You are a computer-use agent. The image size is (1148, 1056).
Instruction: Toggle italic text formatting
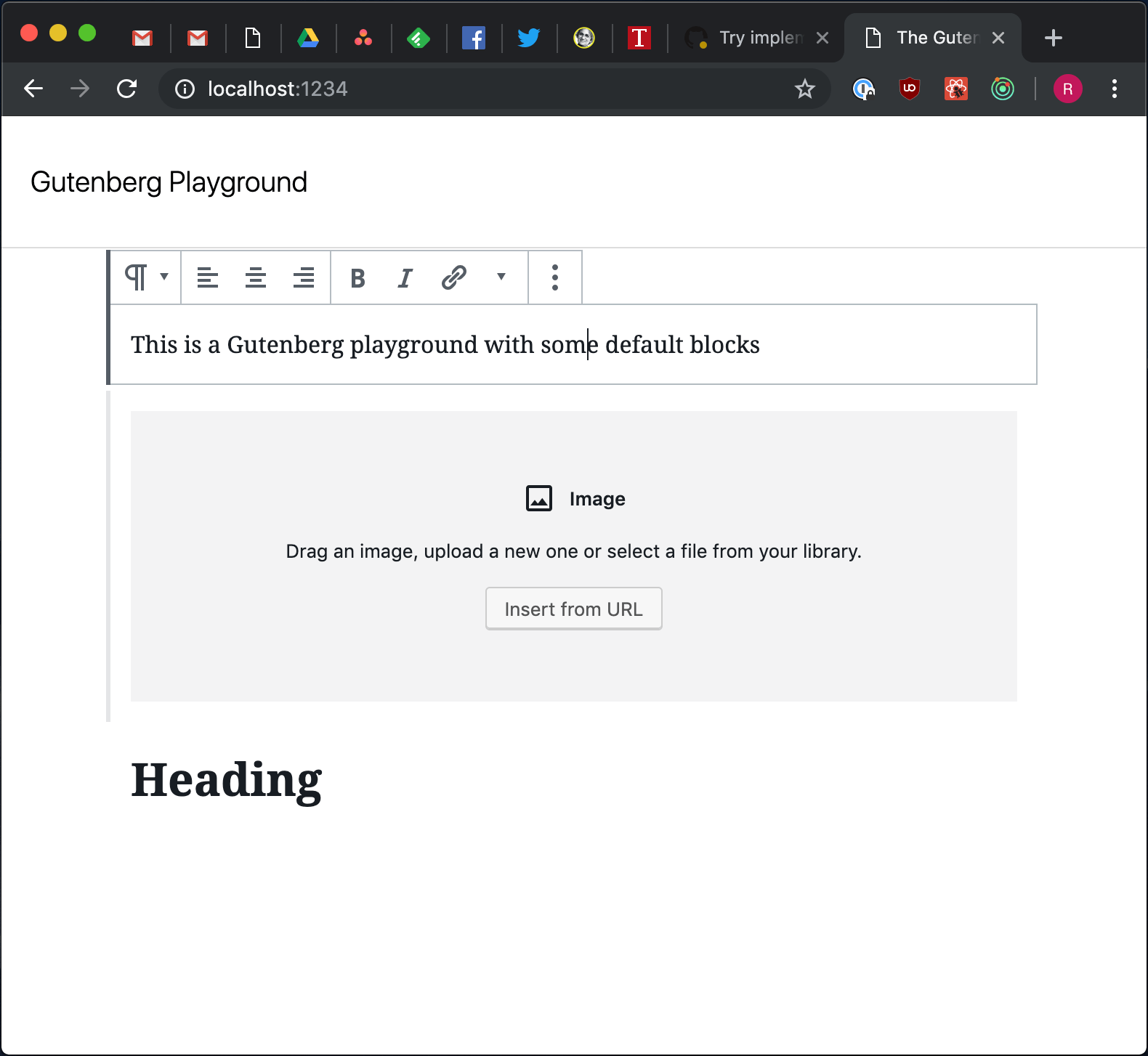405,277
